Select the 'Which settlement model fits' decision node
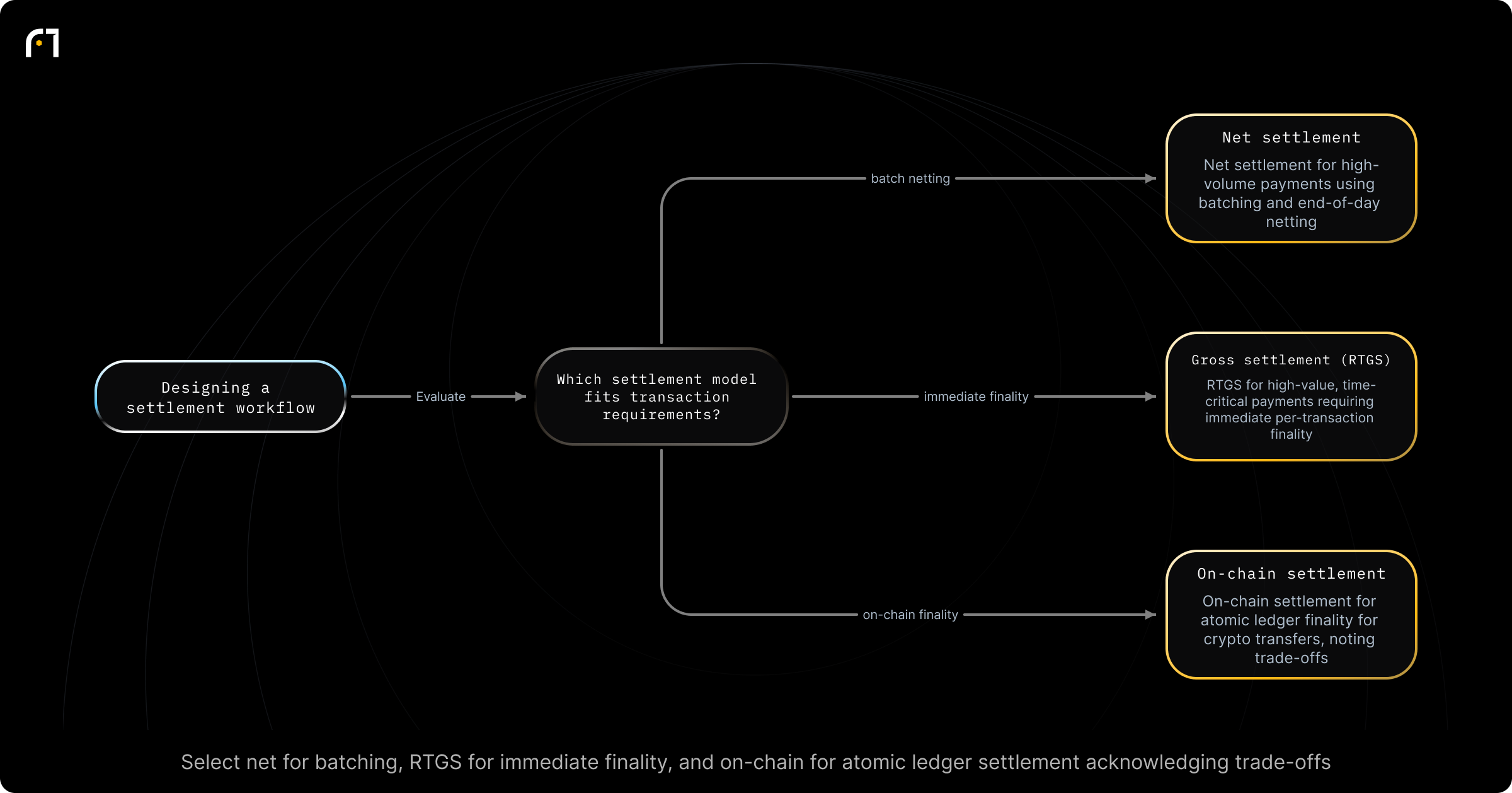1512x793 pixels. [x=661, y=397]
